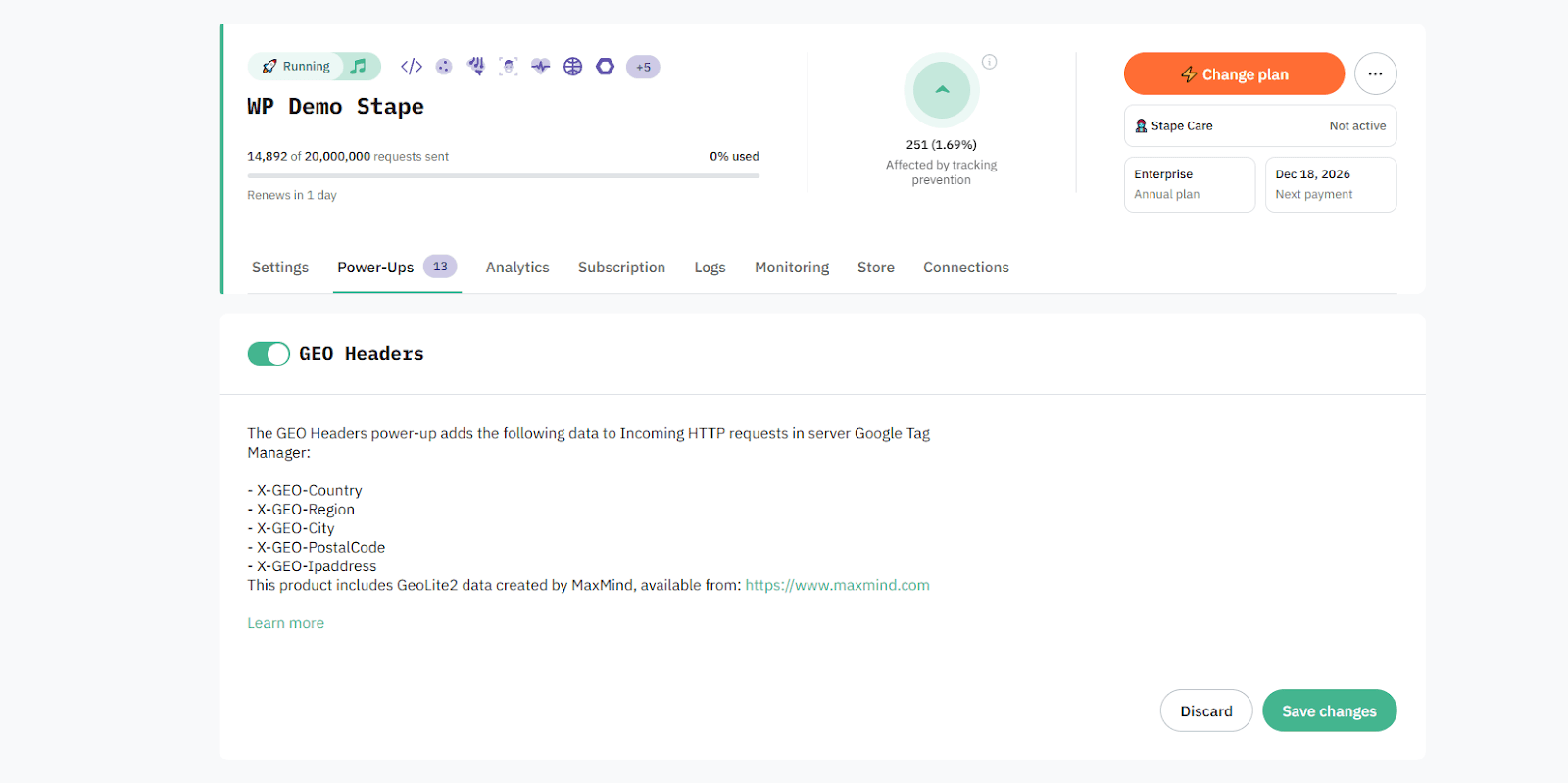Expand the +5 more power-ups badge
Screen dimensions: 1568x783
[x=643, y=68]
